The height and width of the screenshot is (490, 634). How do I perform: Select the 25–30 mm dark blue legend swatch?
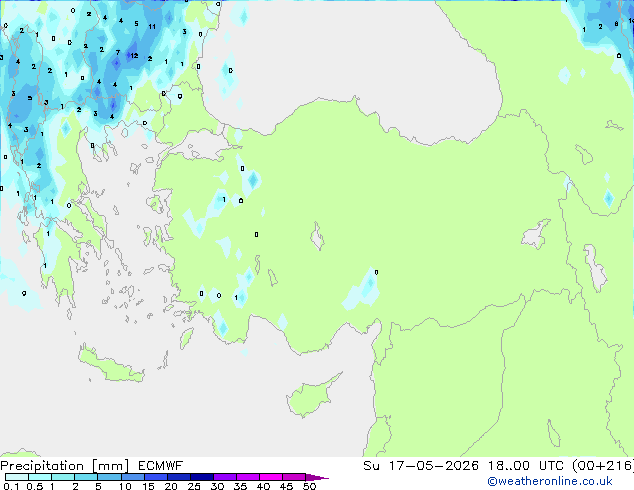tap(201, 477)
